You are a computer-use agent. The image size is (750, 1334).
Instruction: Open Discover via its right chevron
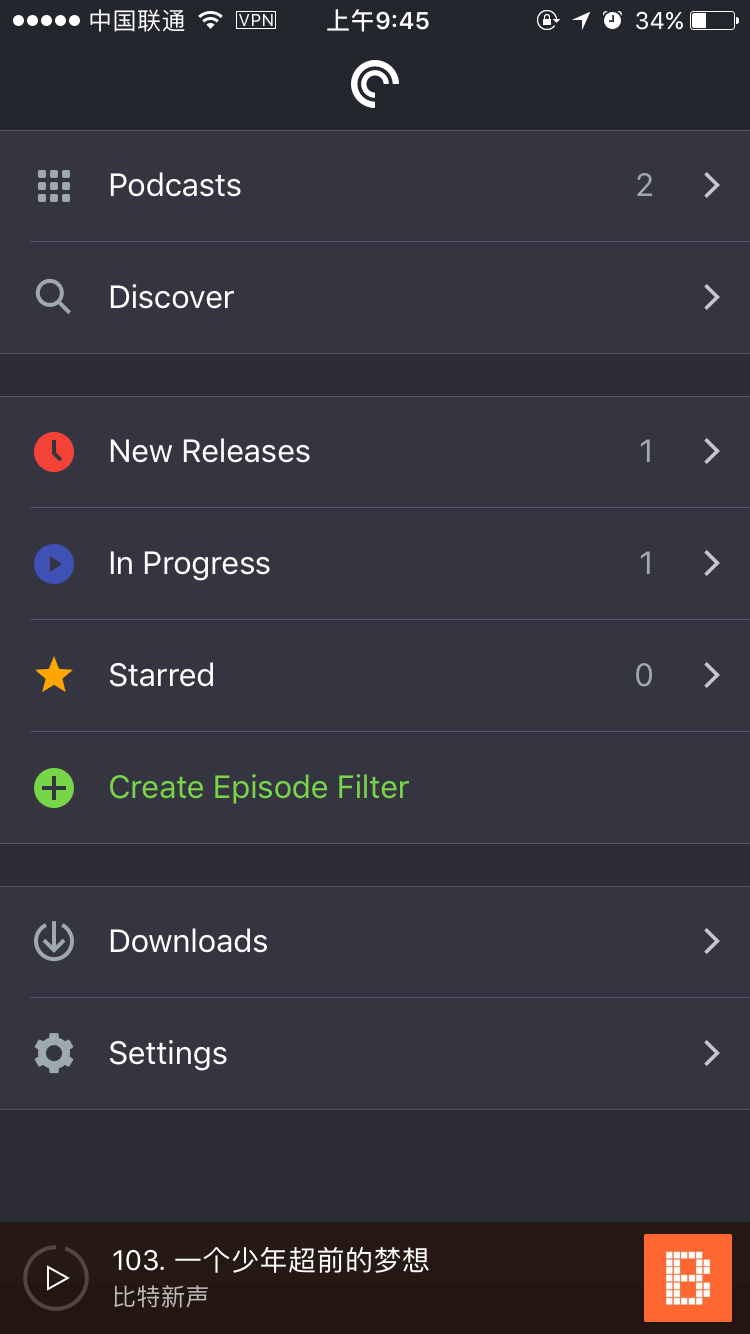[711, 297]
